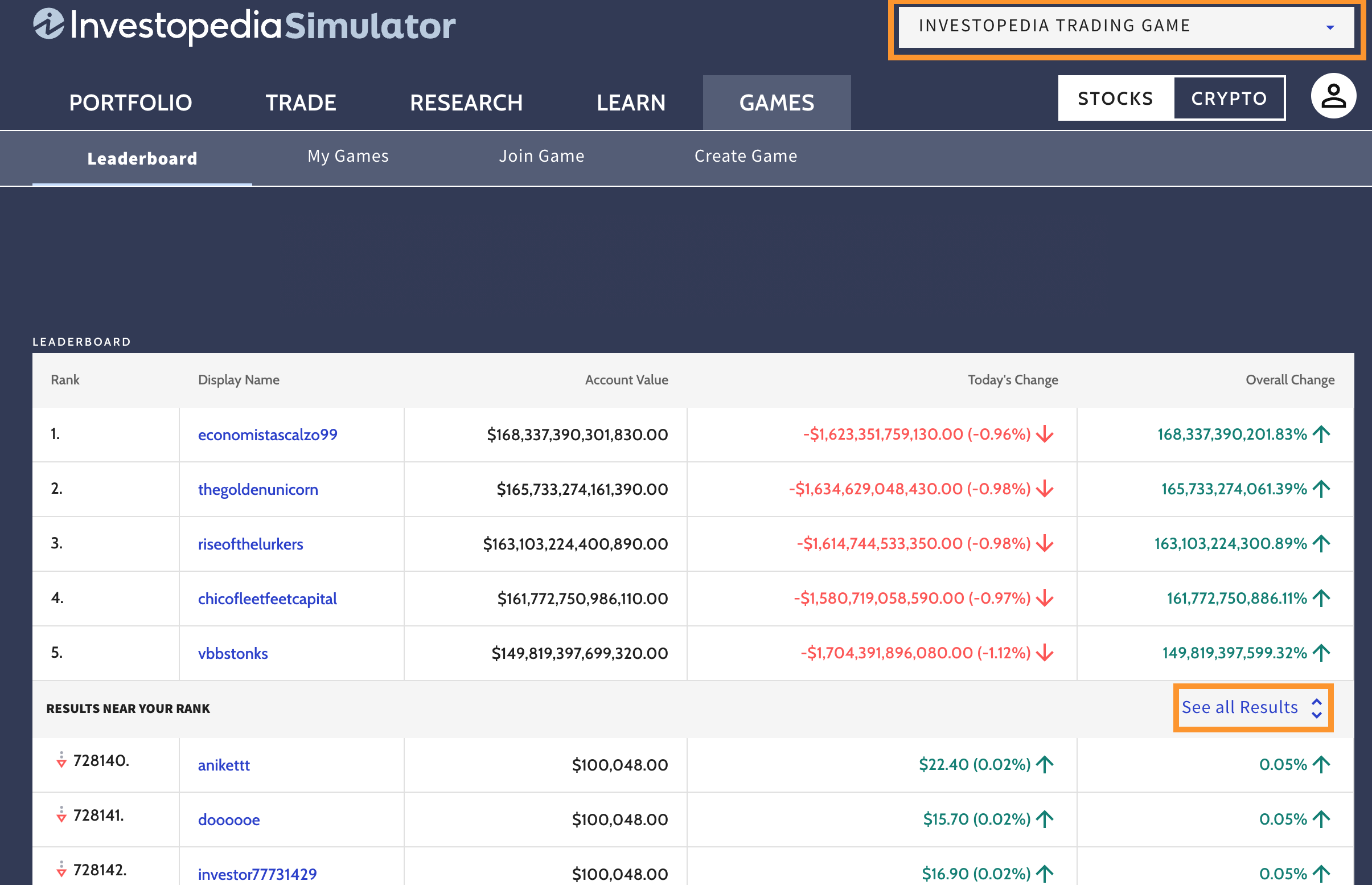Open the PORTFOLIO menu
The width and height of the screenshot is (1372, 885).
coord(130,103)
